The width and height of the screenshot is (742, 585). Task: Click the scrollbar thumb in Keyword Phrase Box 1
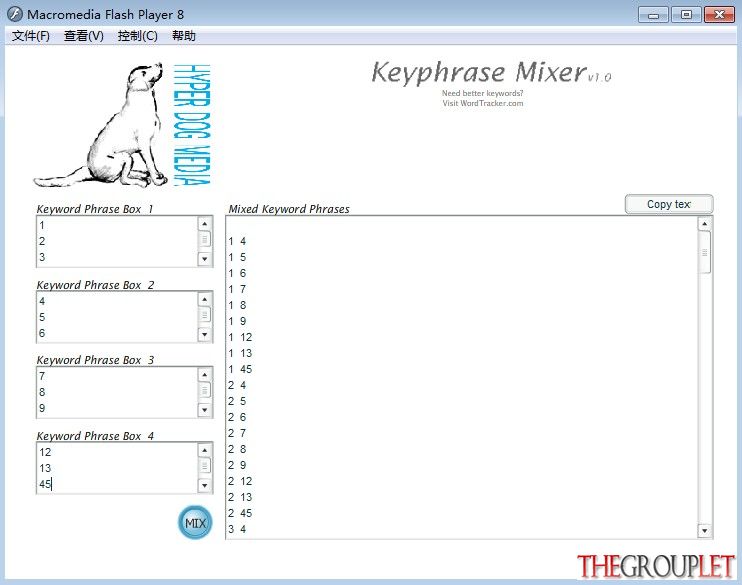click(x=204, y=239)
